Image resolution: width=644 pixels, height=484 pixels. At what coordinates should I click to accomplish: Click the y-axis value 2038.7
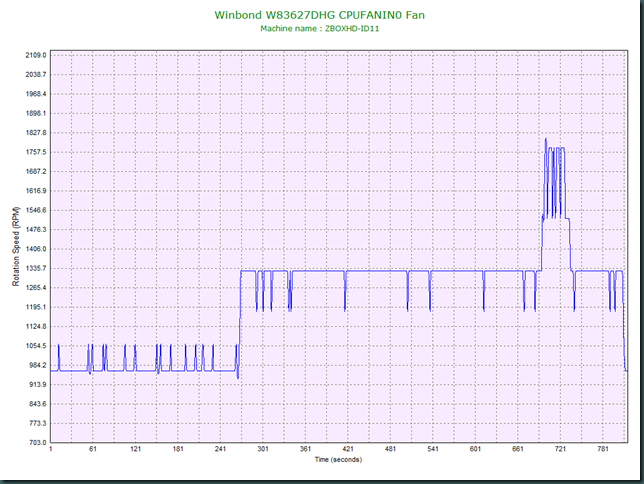(36, 74)
